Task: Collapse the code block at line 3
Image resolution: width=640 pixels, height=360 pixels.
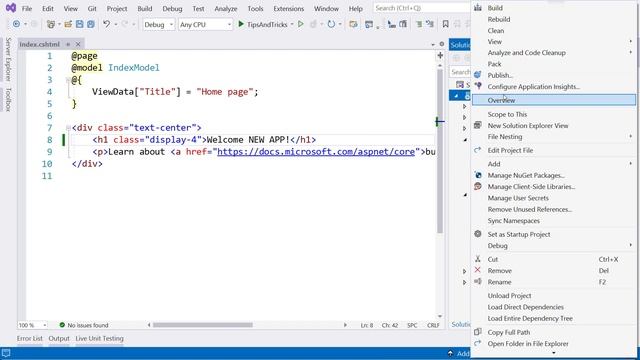Action: 68,80
